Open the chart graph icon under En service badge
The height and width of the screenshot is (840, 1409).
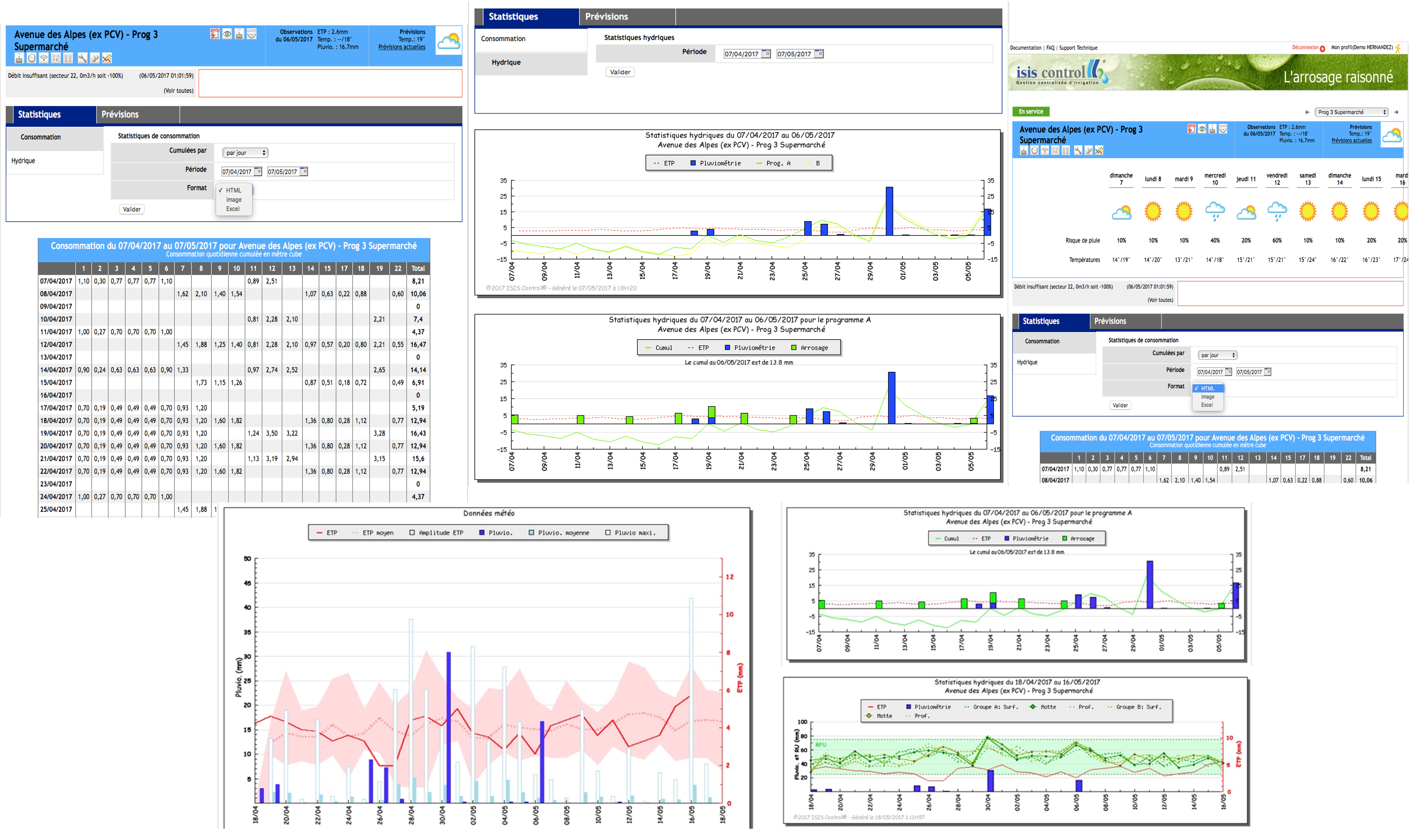(1099, 151)
